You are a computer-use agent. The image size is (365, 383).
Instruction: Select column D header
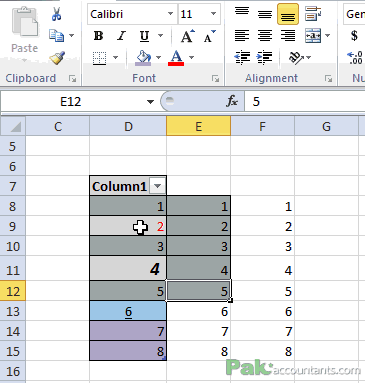click(128, 126)
